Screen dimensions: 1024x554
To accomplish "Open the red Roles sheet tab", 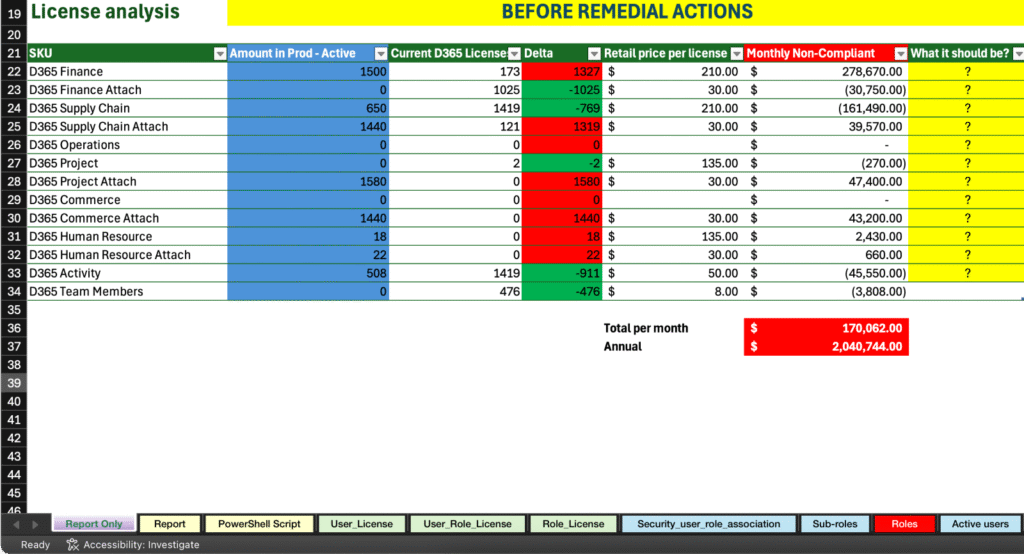I will pos(904,523).
